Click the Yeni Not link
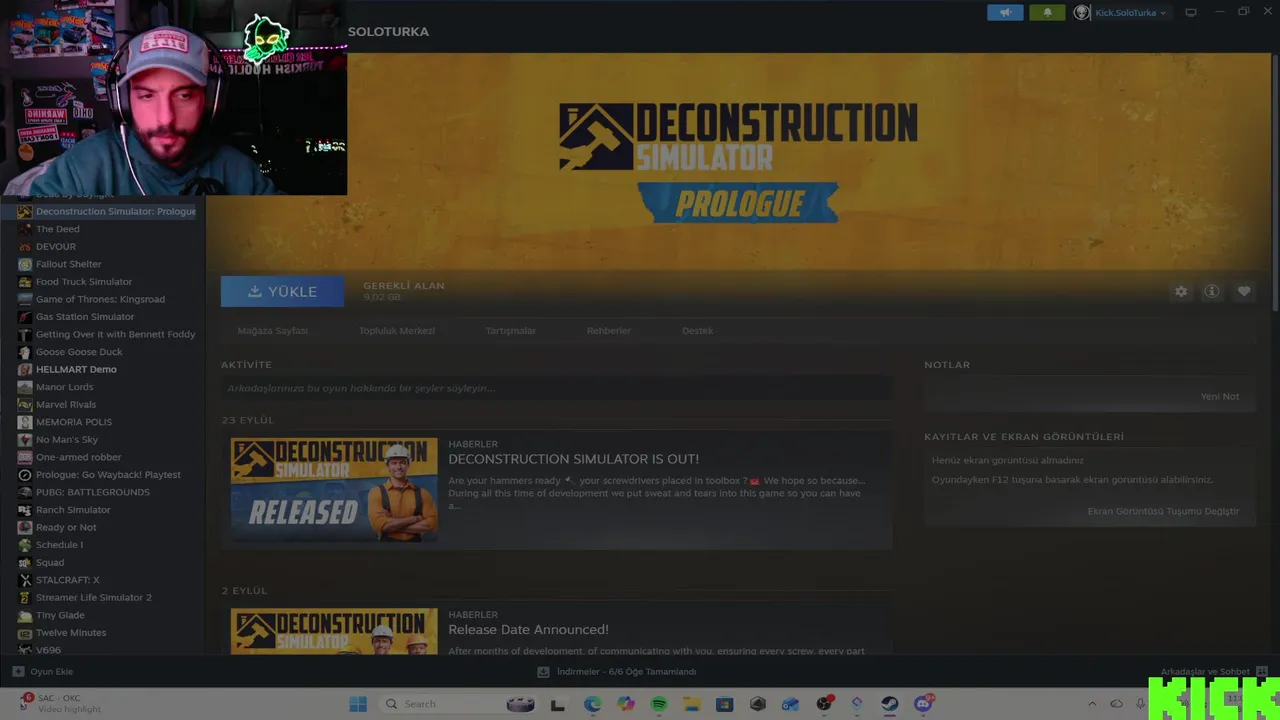Screen dimensions: 1280x720 (1219, 396)
